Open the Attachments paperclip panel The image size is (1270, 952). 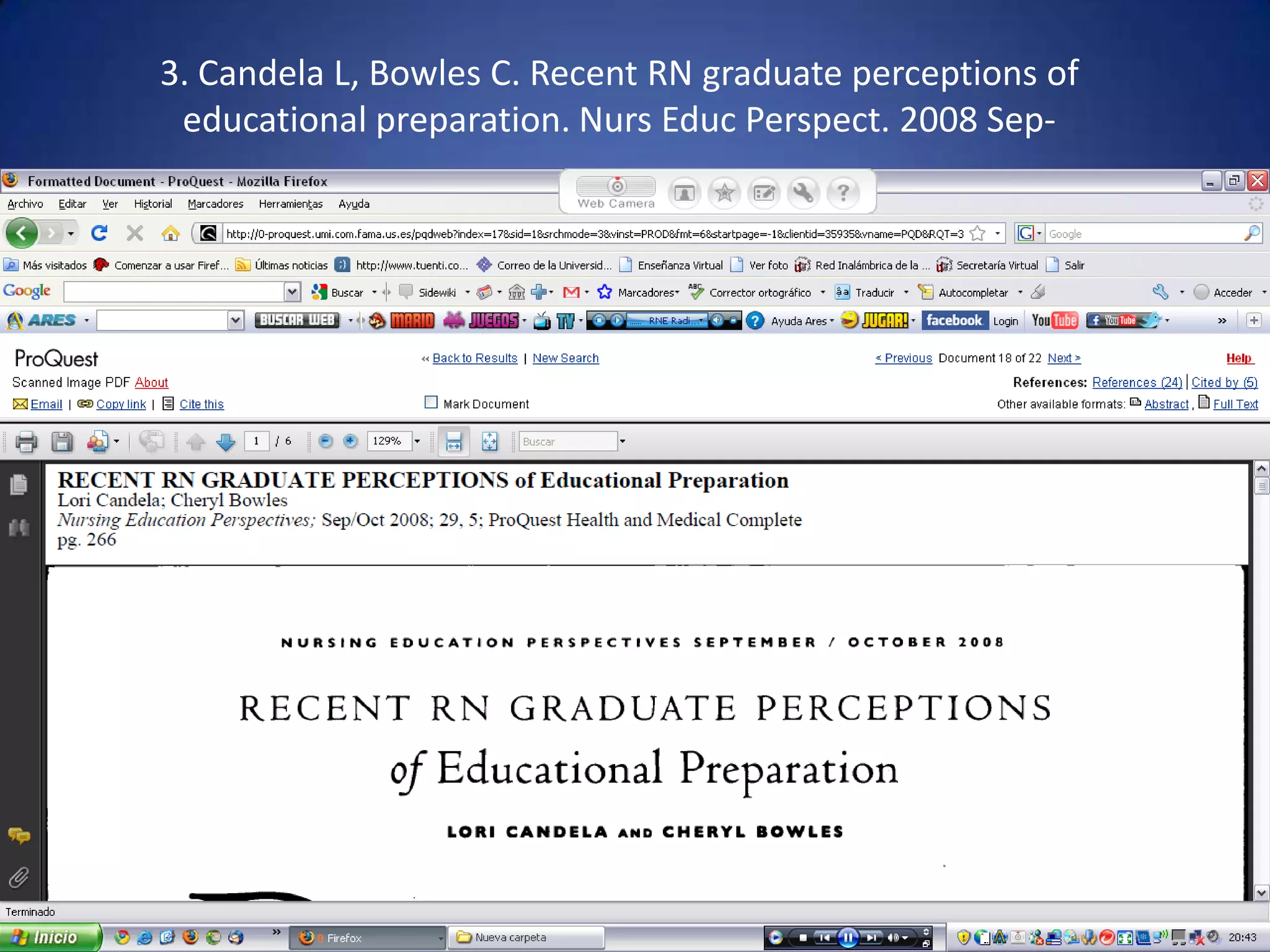(19, 877)
